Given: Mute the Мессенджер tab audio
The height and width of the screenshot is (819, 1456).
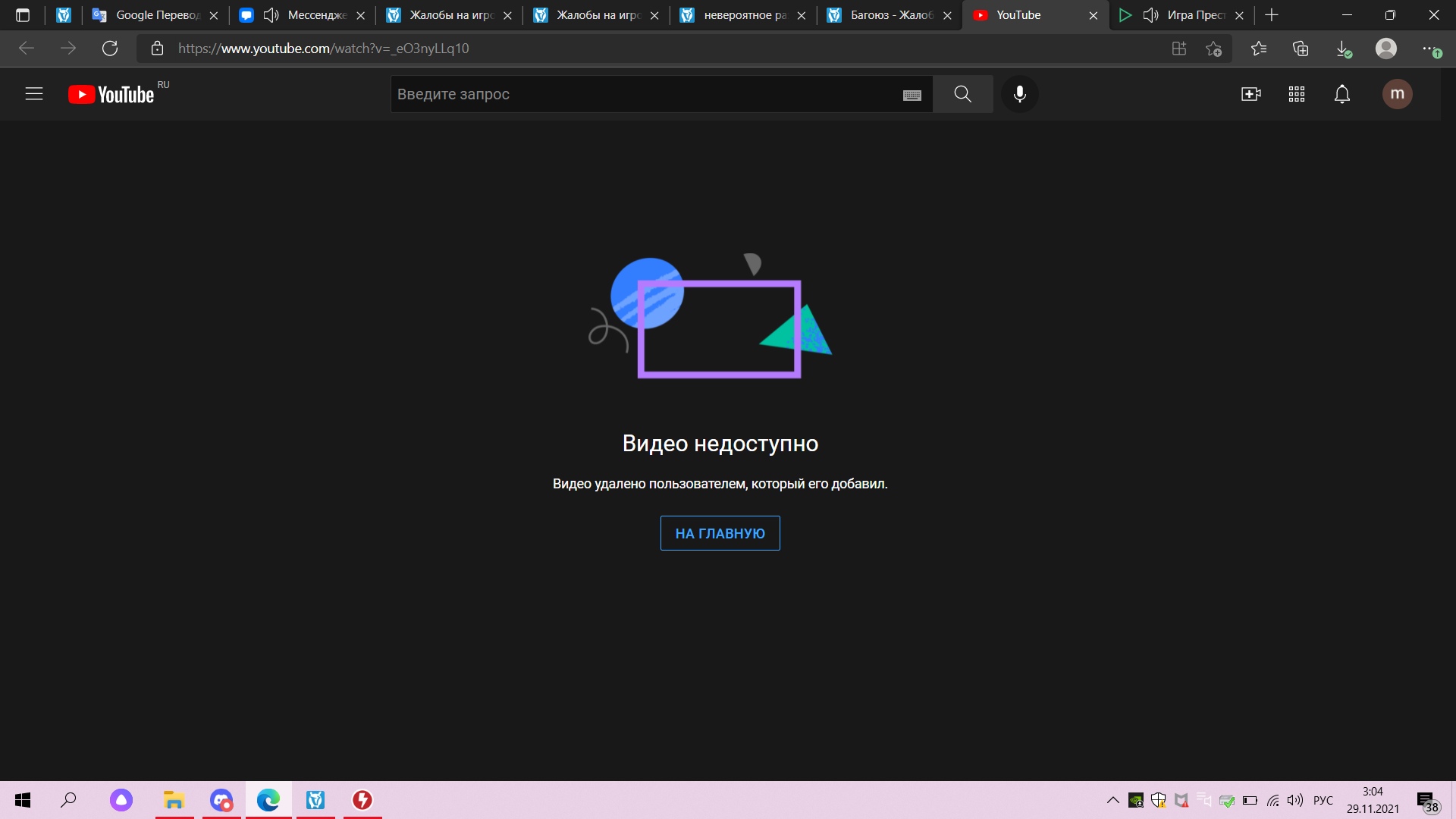Looking at the screenshot, I should (271, 15).
